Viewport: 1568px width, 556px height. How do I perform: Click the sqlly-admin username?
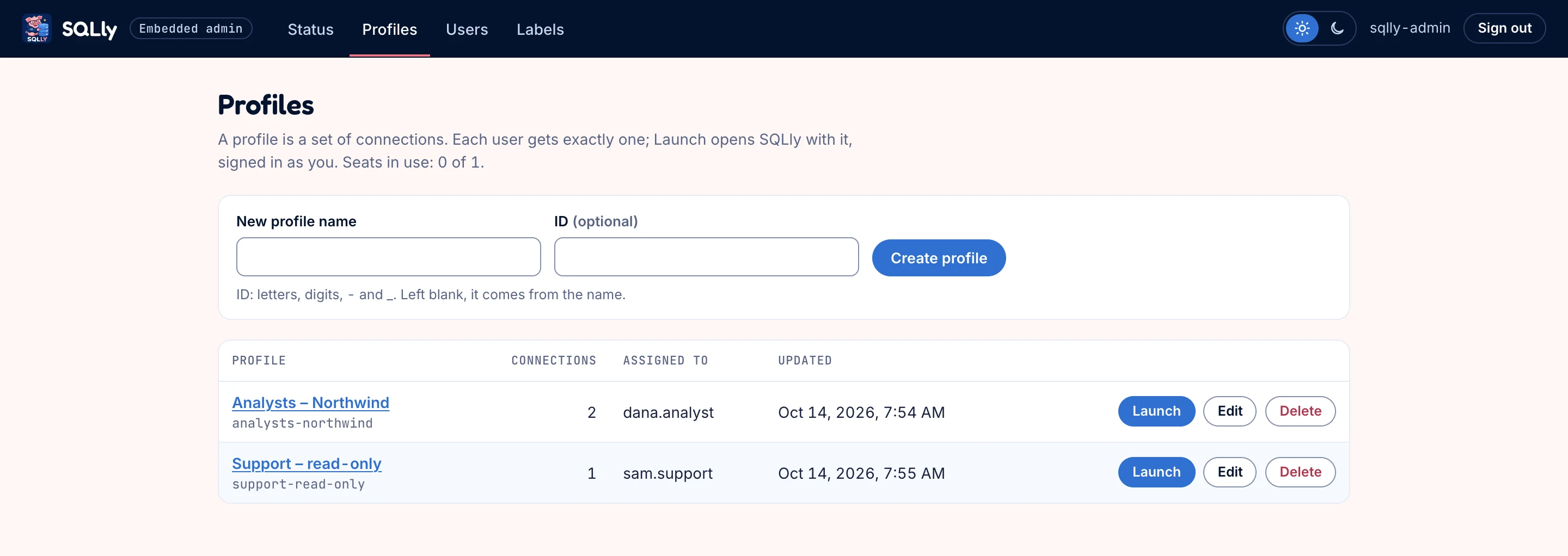coord(1410,28)
